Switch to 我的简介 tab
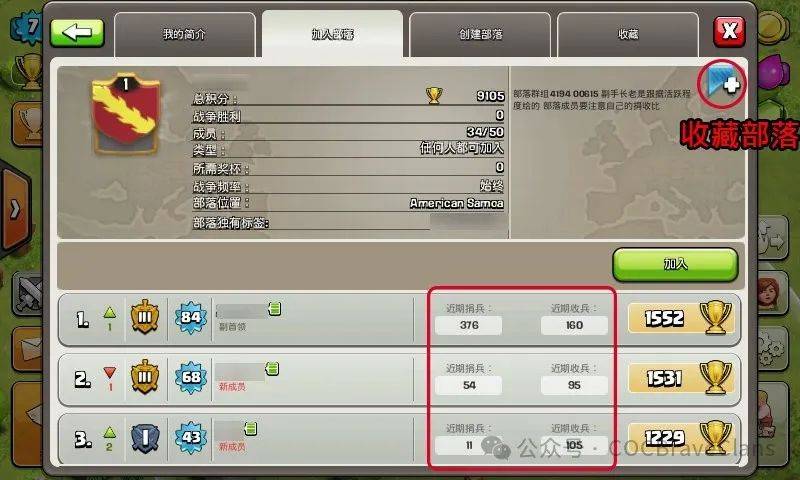 coord(184,34)
